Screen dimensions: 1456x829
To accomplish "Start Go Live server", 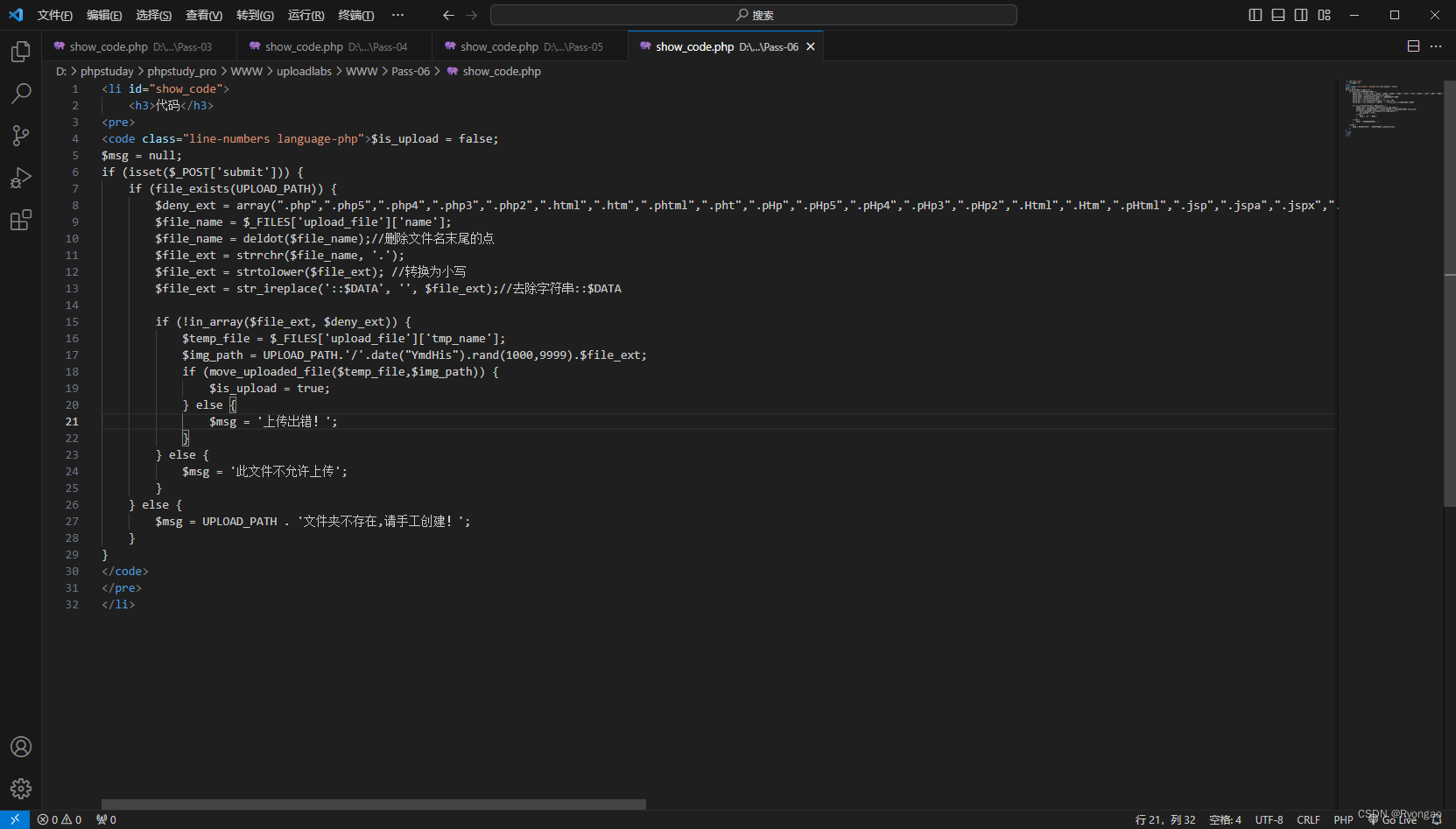I will [x=1392, y=819].
